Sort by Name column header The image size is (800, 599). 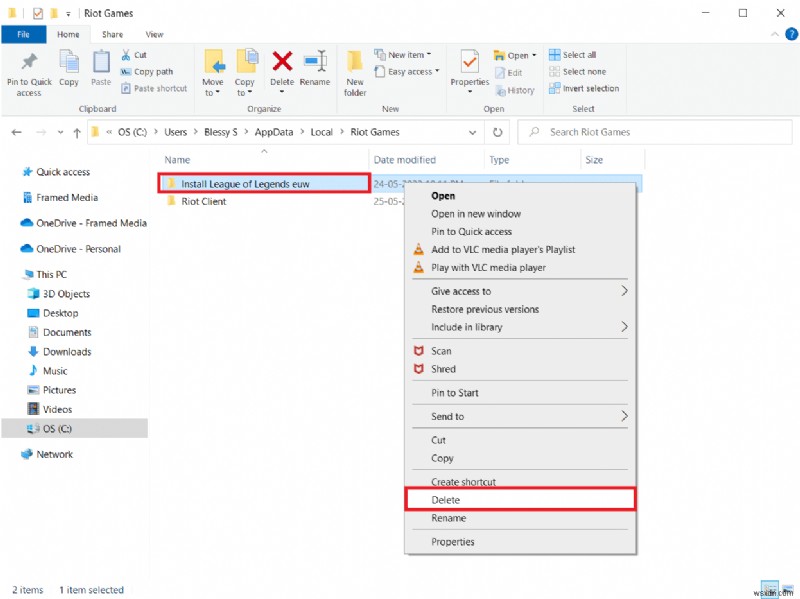pos(177,160)
